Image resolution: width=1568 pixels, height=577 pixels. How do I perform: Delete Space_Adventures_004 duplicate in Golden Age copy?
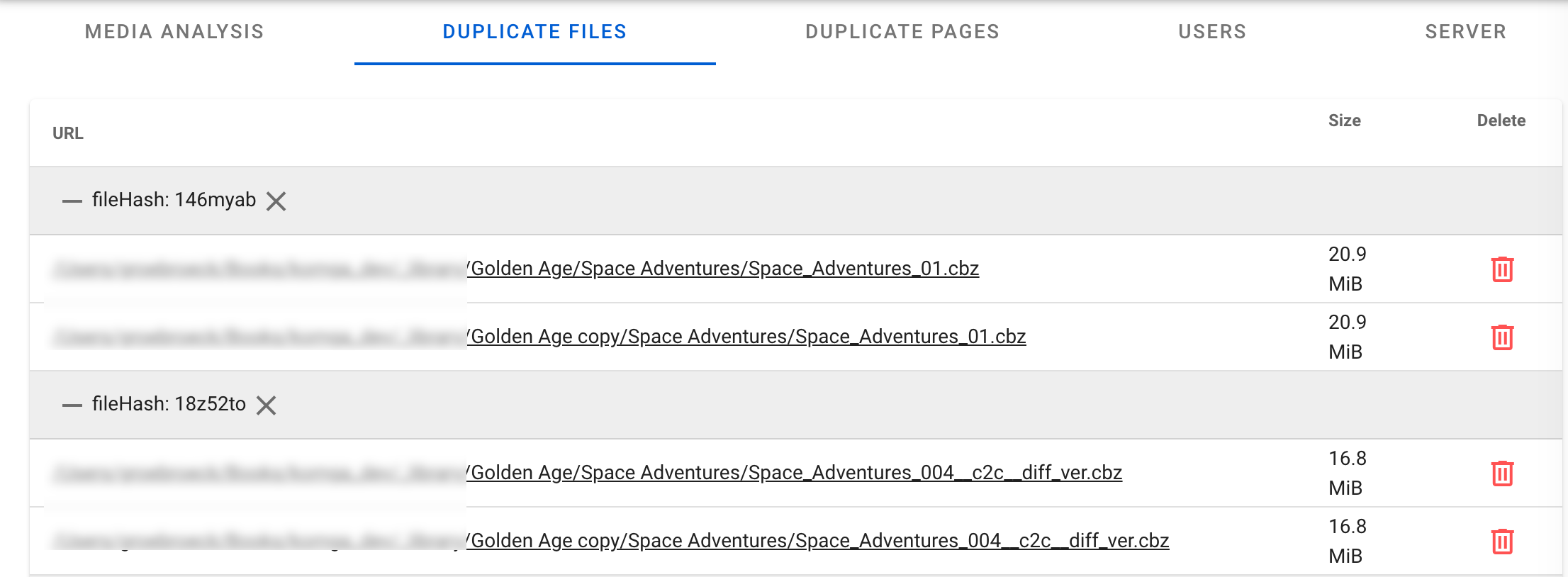(1503, 540)
